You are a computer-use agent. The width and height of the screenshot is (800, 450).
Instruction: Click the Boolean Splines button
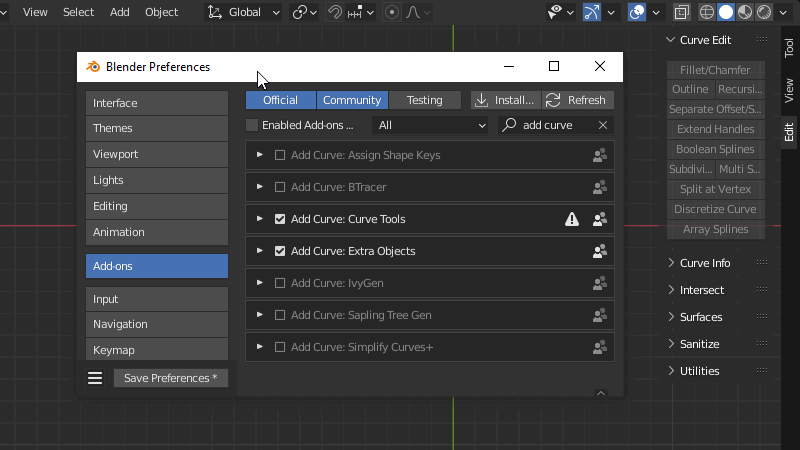715,149
